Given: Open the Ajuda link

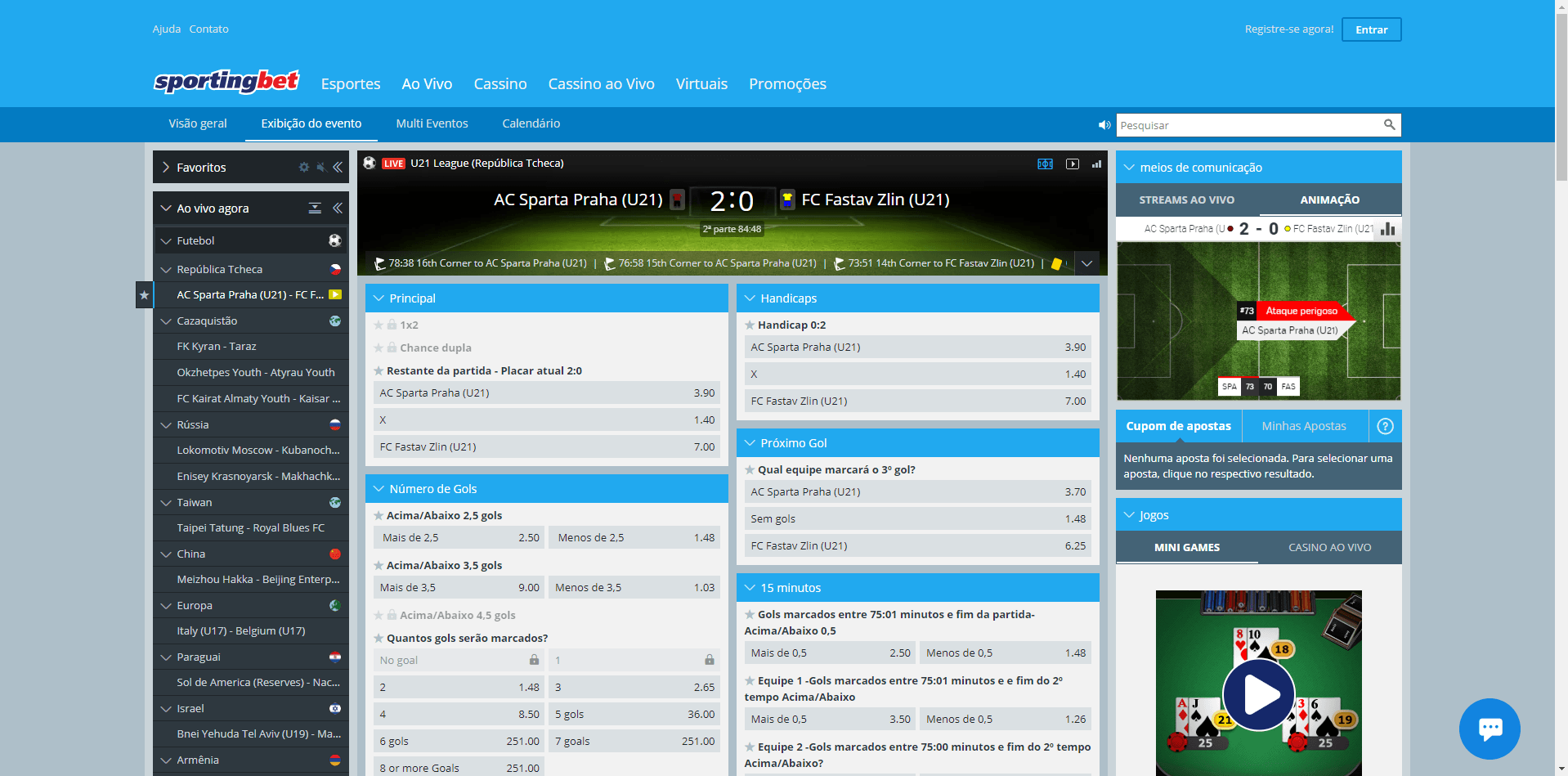Looking at the screenshot, I should click(167, 29).
